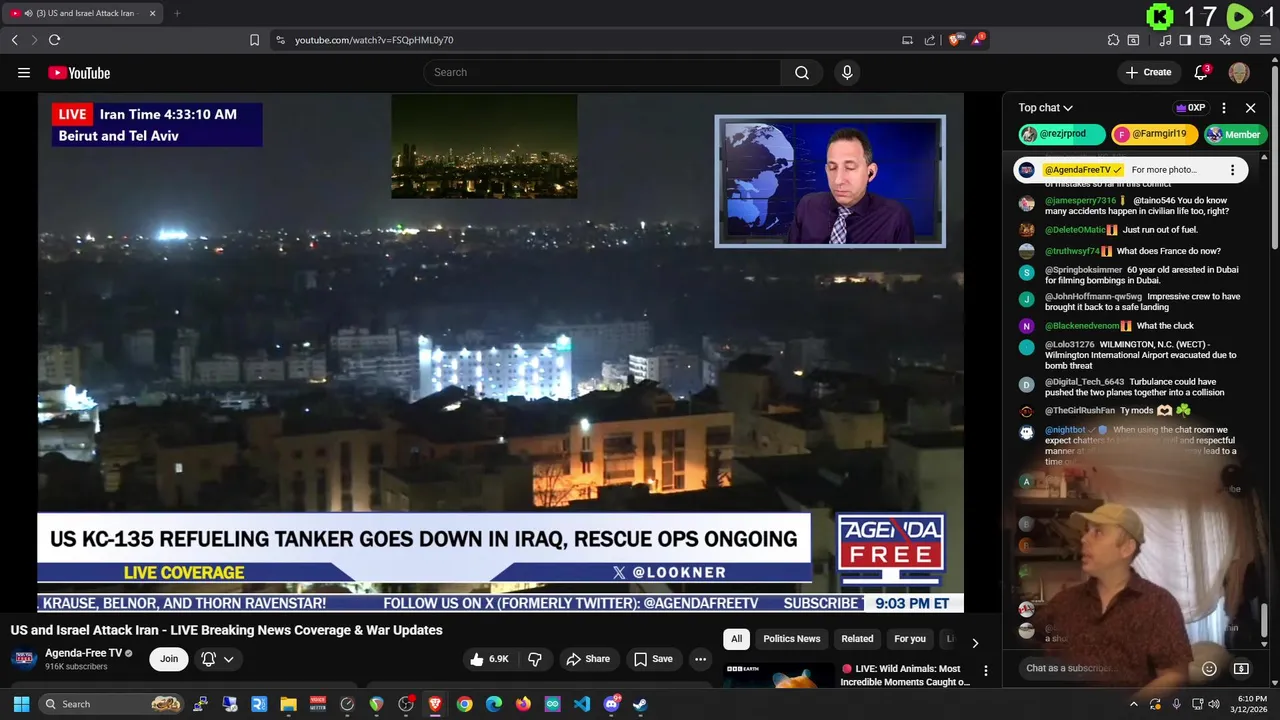Image resolution: width=1280 pixels, height=720 pixels.
Task: Save the video to a playlist
Action: [x=652, y=659]
